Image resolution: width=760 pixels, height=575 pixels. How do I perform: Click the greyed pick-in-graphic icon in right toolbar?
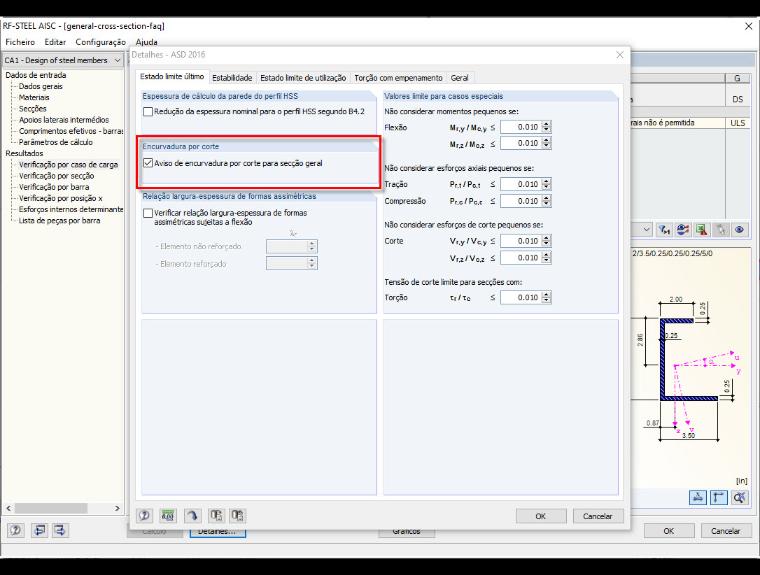721,230
